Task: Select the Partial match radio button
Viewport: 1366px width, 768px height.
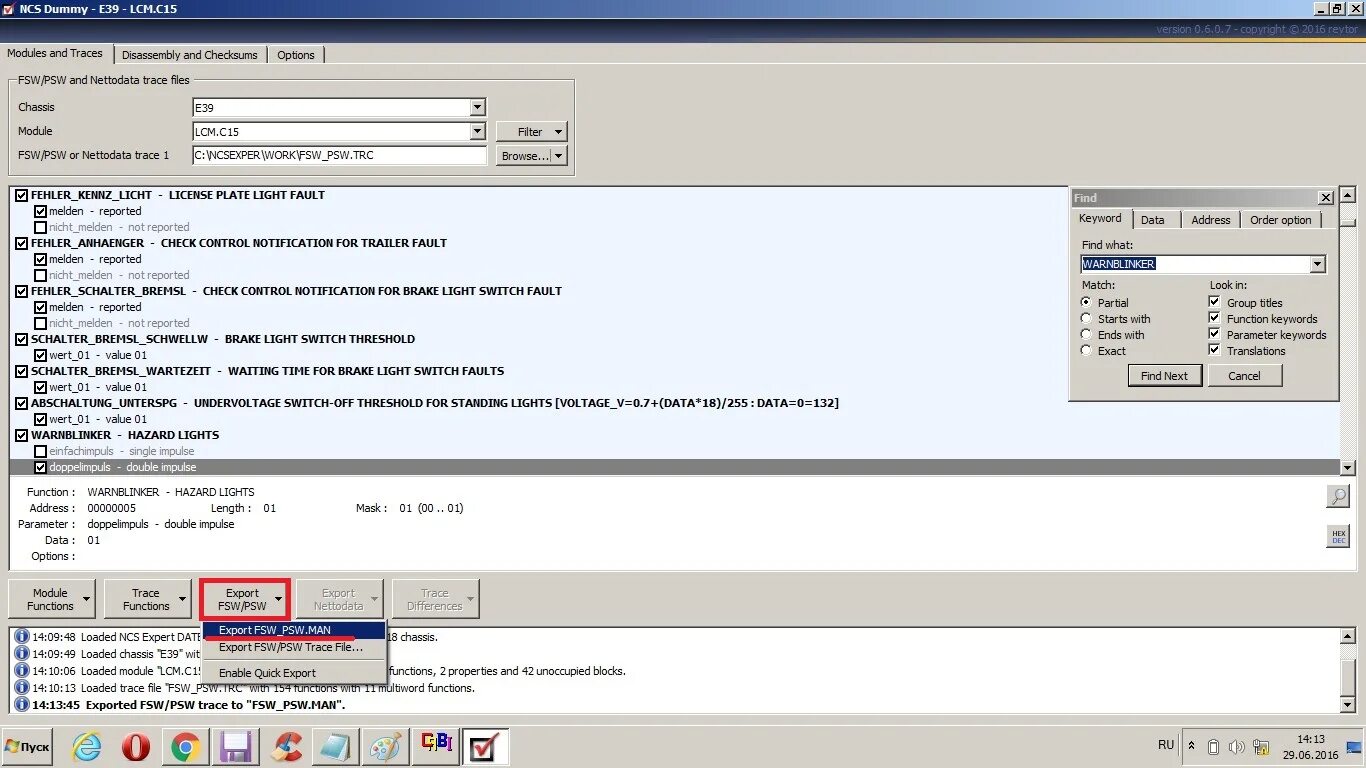Action: click(1086, 302)
